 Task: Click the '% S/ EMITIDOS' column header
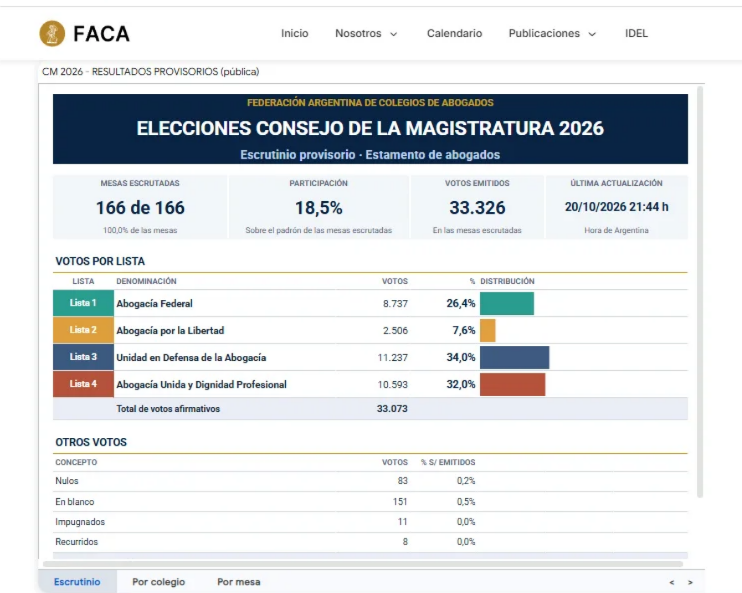(448, 462)
